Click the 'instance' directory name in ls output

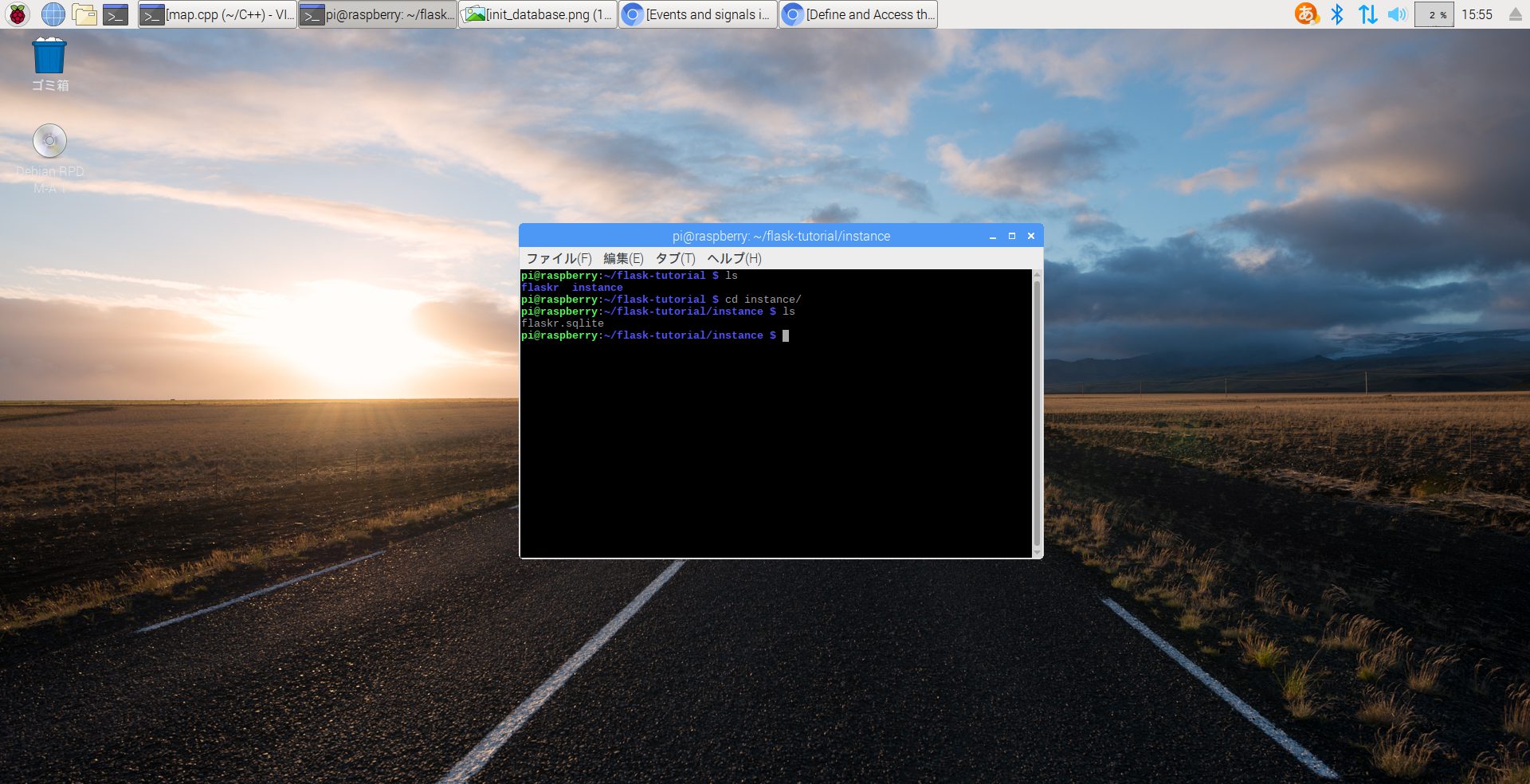coord(598,288)
